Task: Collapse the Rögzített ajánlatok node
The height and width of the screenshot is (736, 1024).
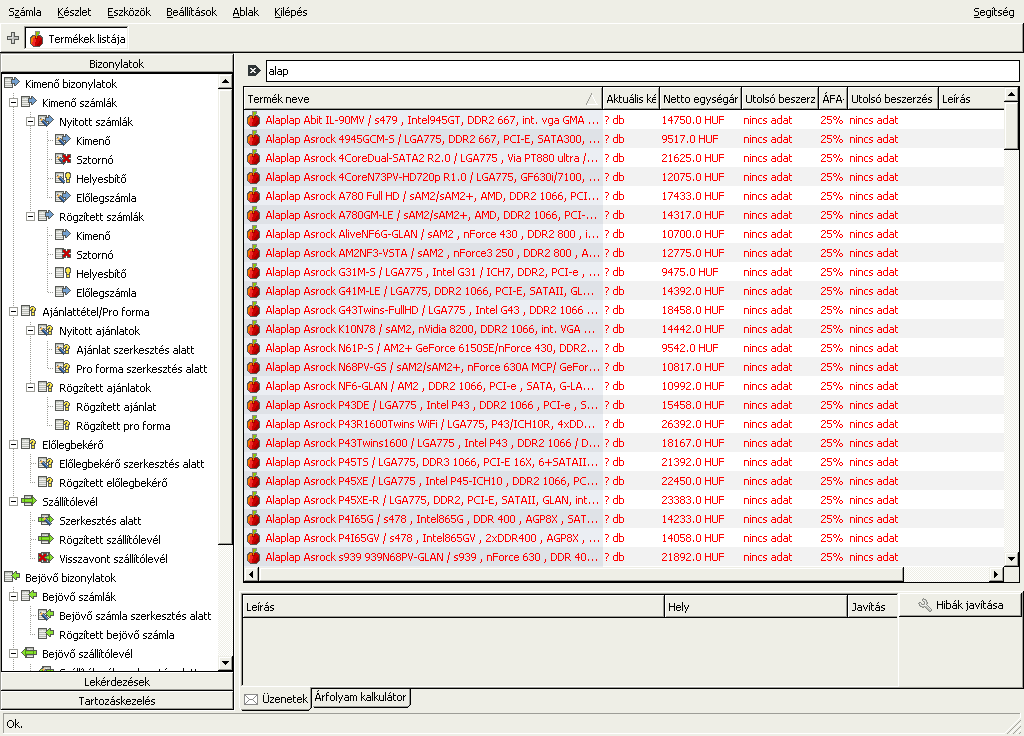Action: 30,387
